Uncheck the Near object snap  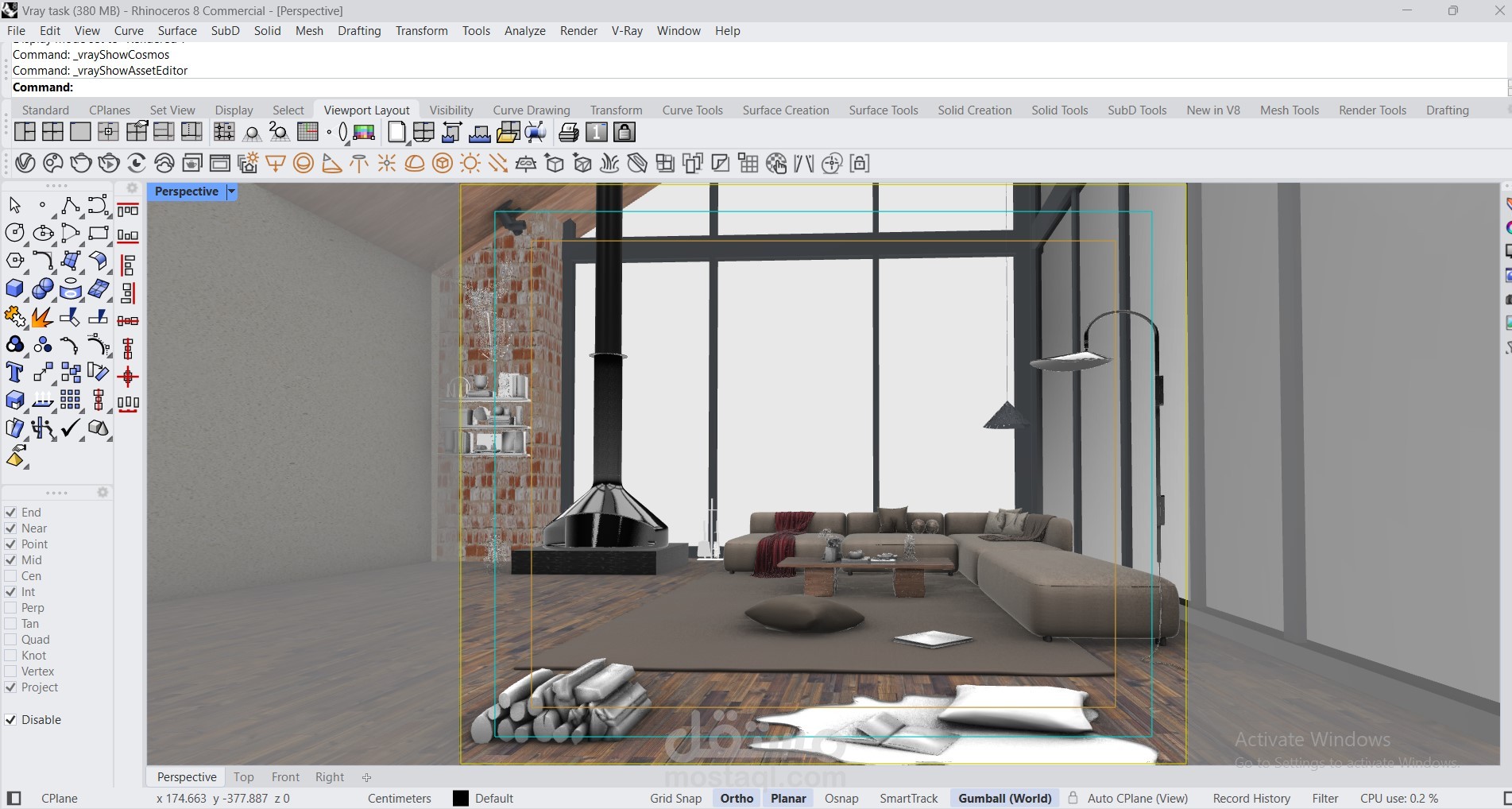coord(11,528)
